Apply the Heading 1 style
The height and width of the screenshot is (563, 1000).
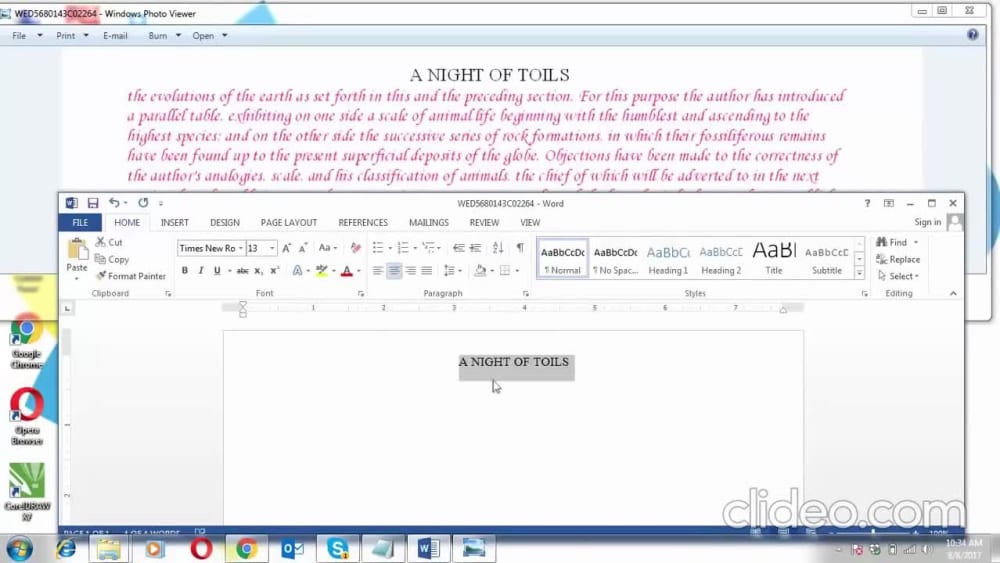668,260
